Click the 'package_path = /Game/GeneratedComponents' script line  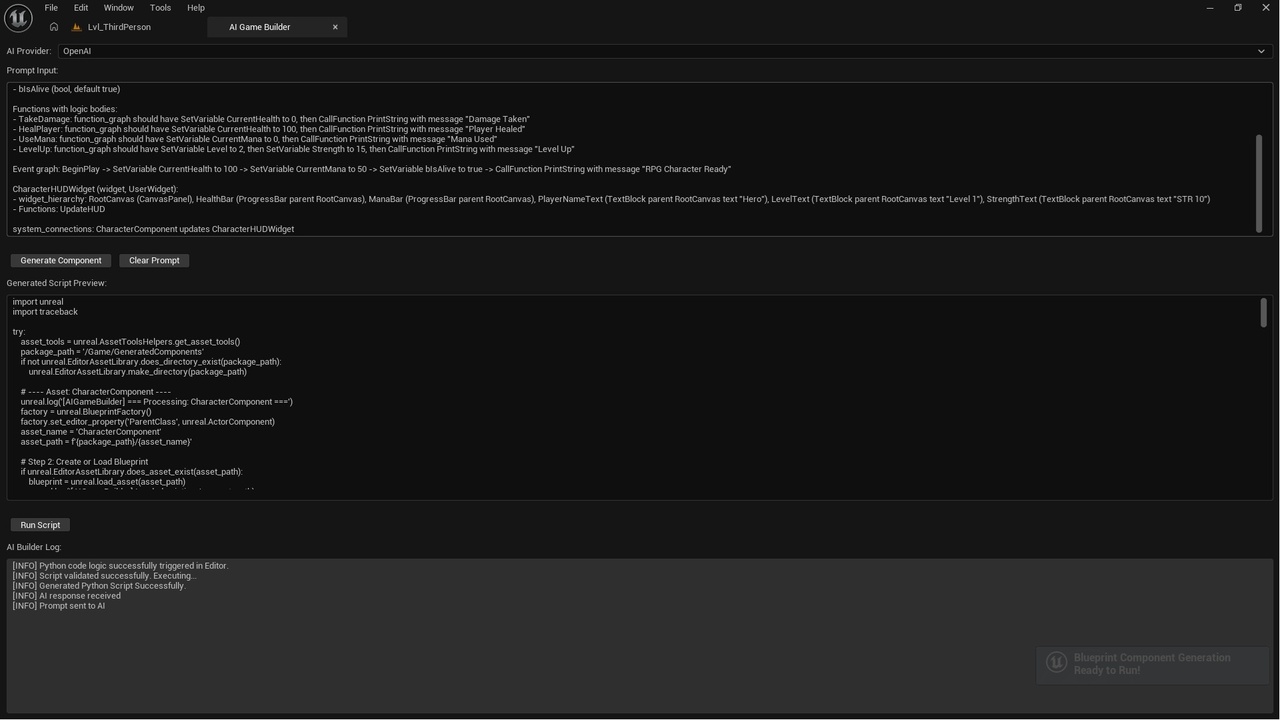pyautogui.click(x=112, y=352)
